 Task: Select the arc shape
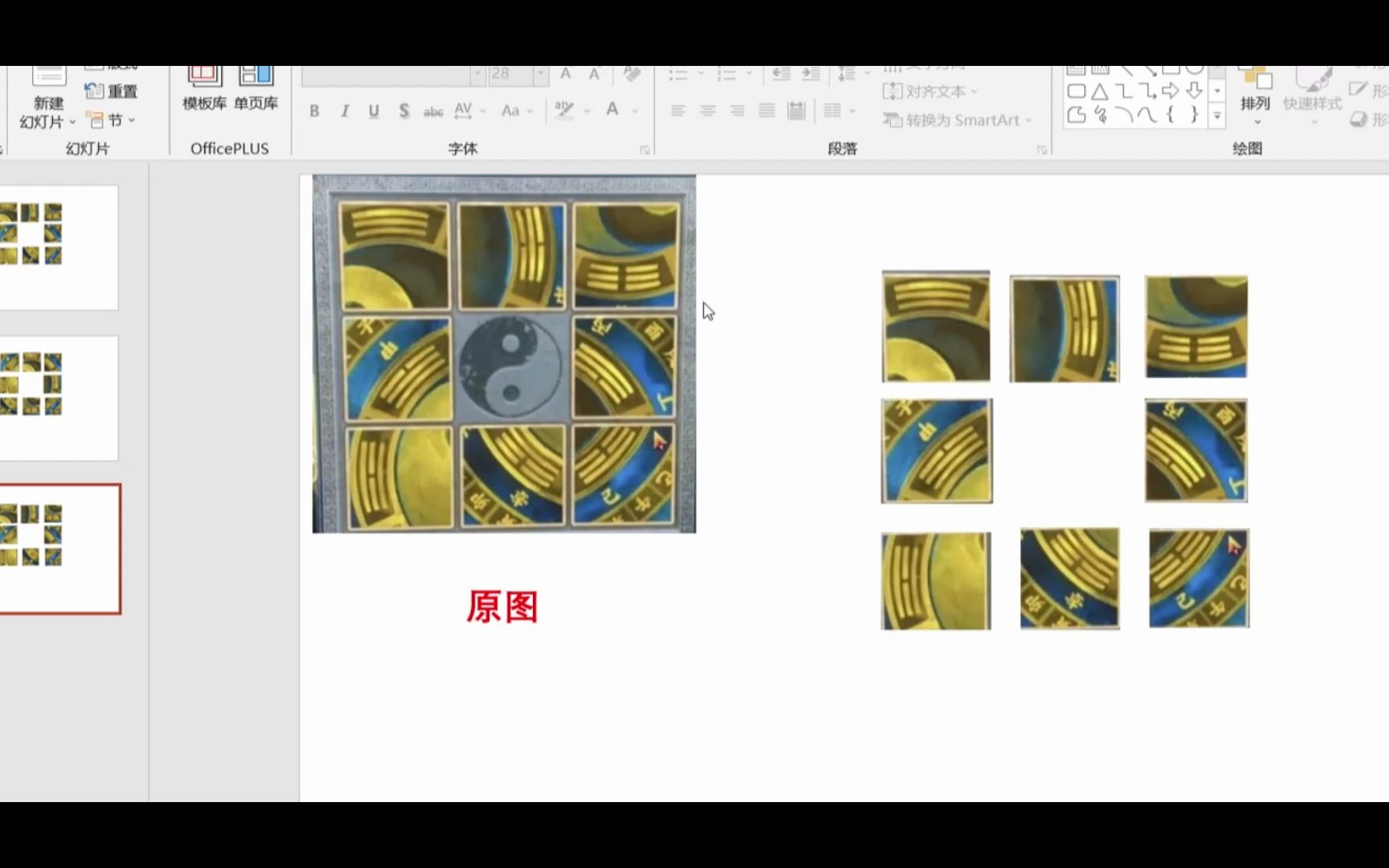(1124, 115)
